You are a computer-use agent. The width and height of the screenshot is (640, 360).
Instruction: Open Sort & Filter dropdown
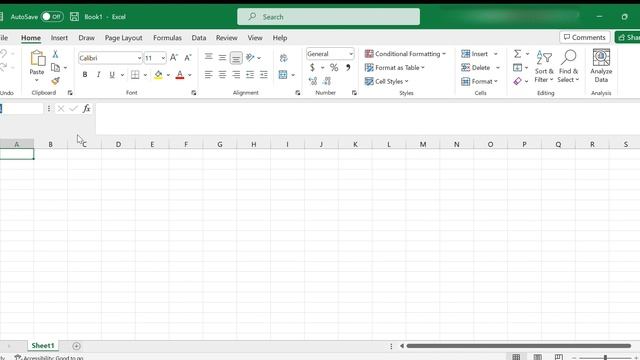click(544, 66)
